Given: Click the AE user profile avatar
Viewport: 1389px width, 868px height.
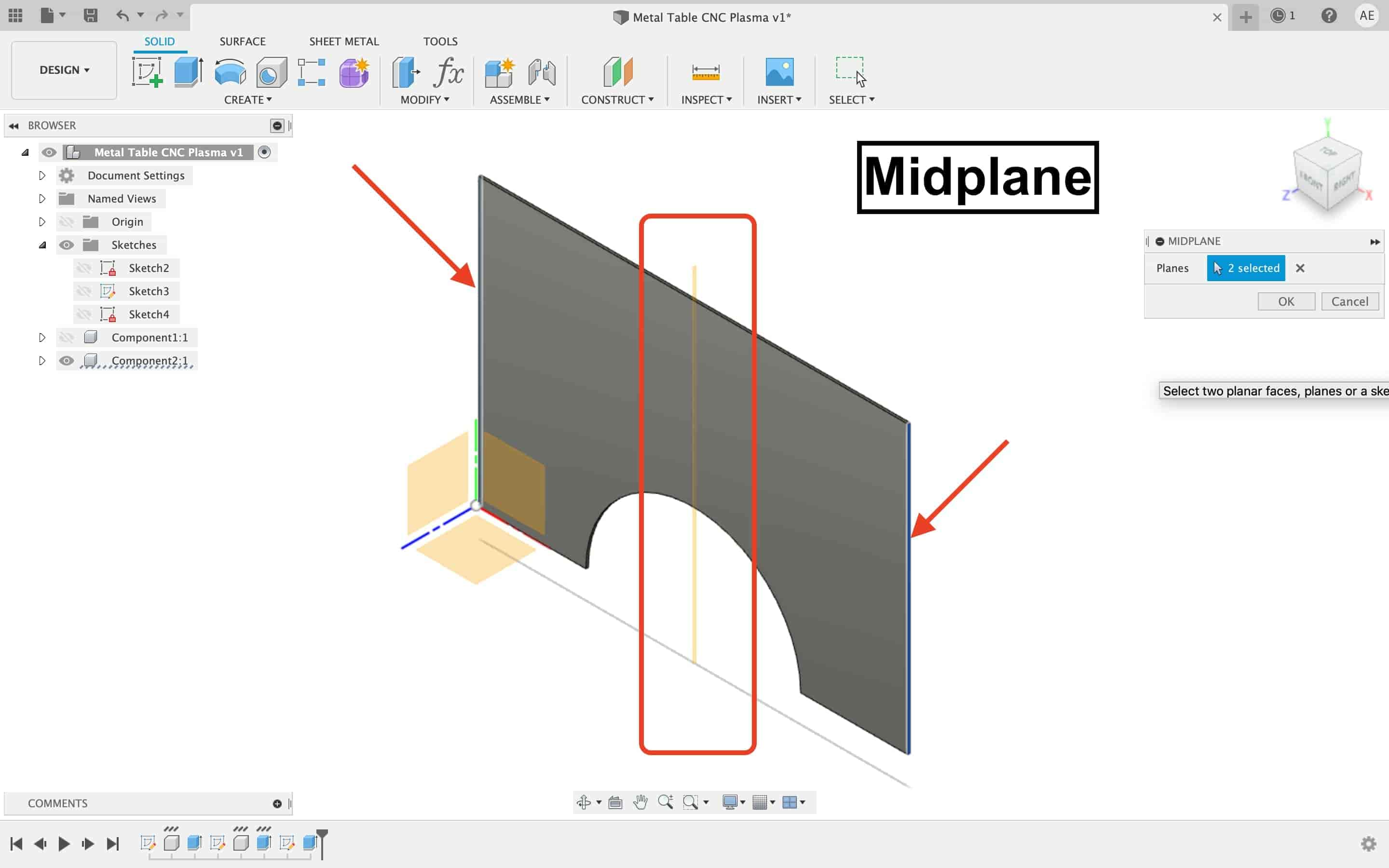Looking at the screenshot, I should (x=1367, y=15).
